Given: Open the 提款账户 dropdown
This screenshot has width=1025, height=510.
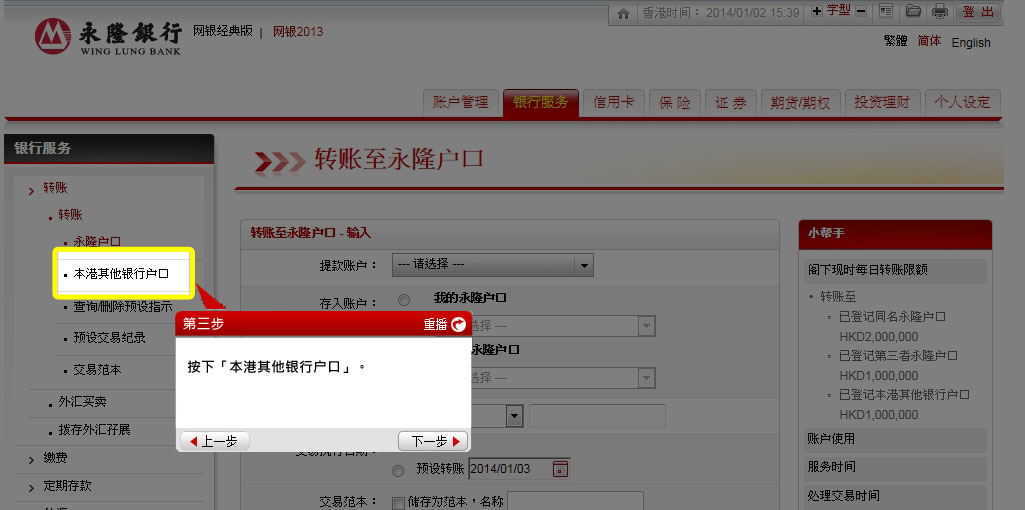Looking at the screenshot, I should [493, 265].
